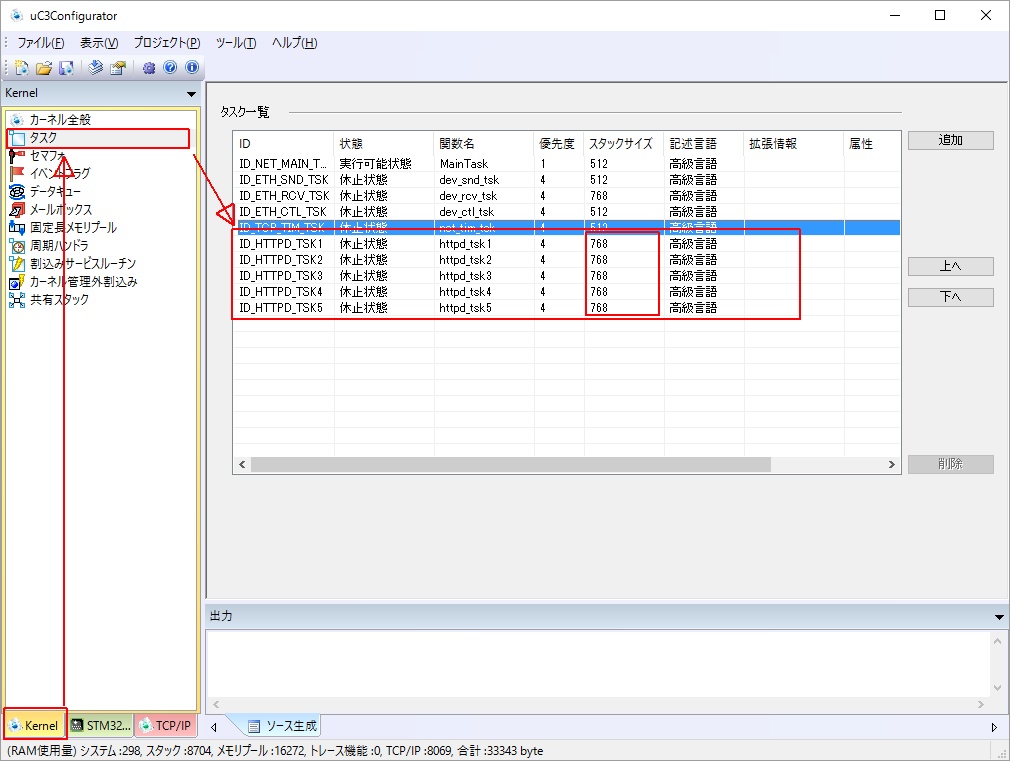The height and width of the screenshot is (761, 1010).
Task: Switch to the TCP/IP tab
Action: click(164, 726)
